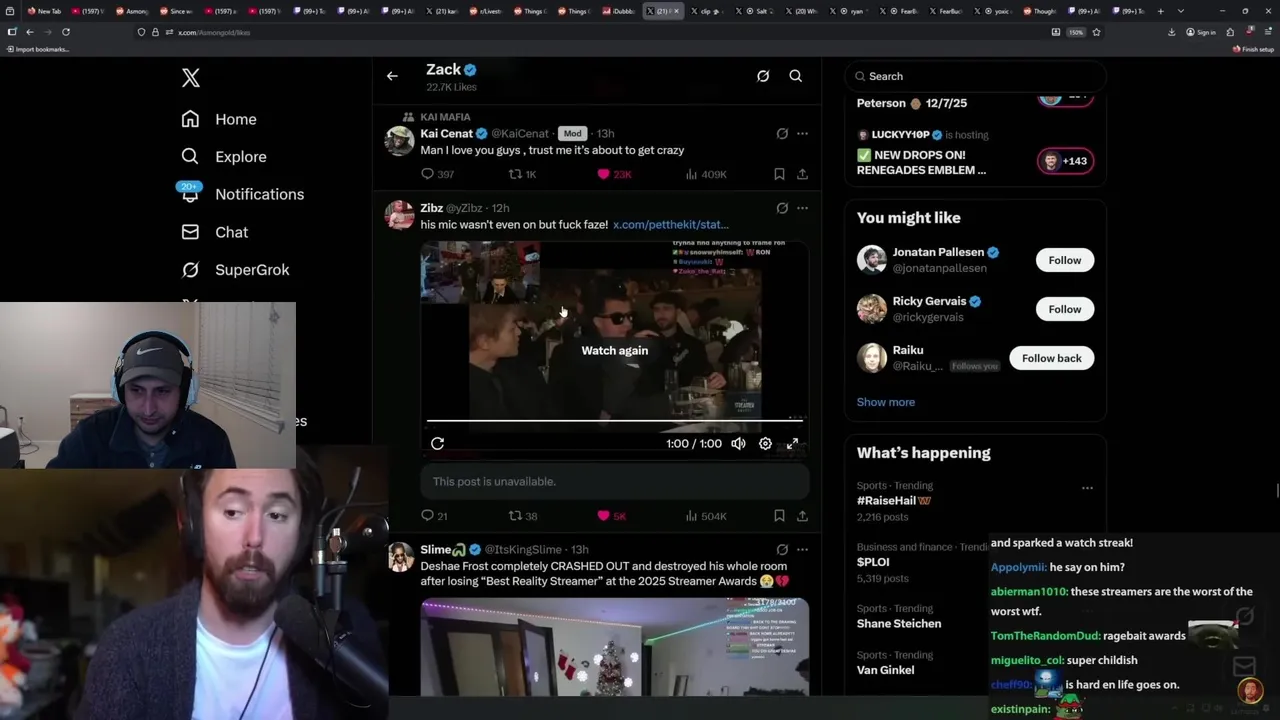Share Zibz's post

pos(802,516)
